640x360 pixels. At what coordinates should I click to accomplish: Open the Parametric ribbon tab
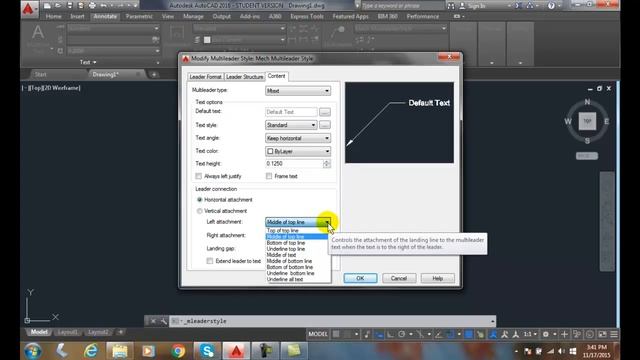[x=139, y=17]
